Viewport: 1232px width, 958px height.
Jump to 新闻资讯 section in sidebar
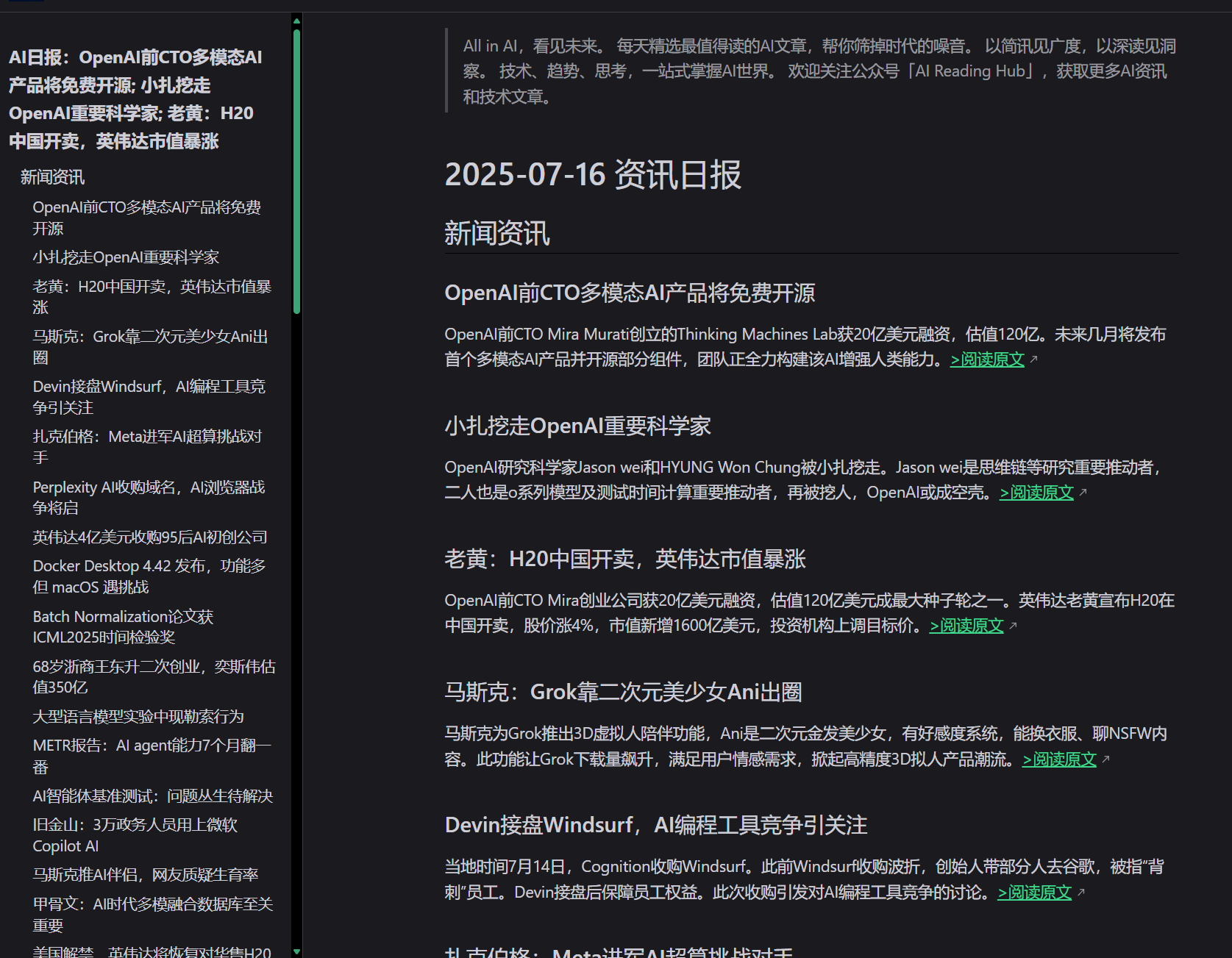(x=52, y=177)
